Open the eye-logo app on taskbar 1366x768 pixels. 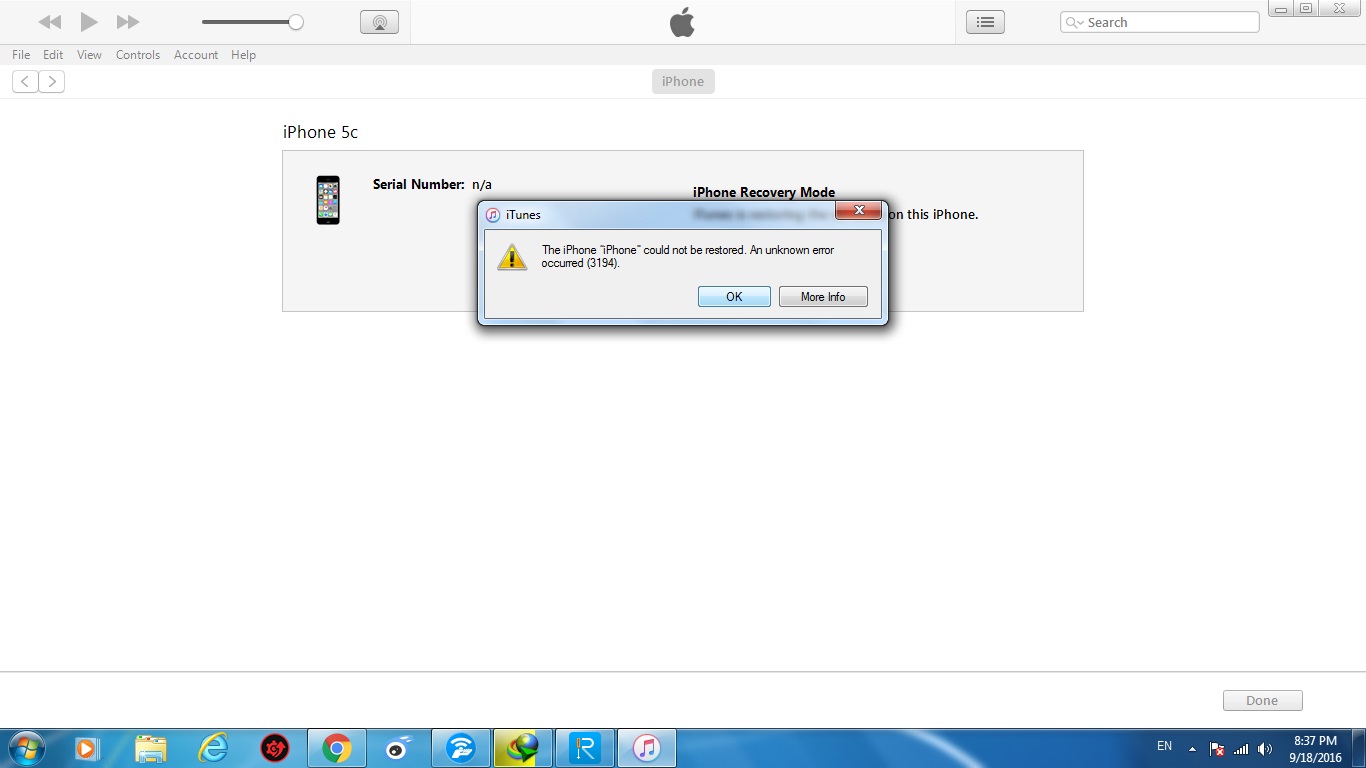398,748
